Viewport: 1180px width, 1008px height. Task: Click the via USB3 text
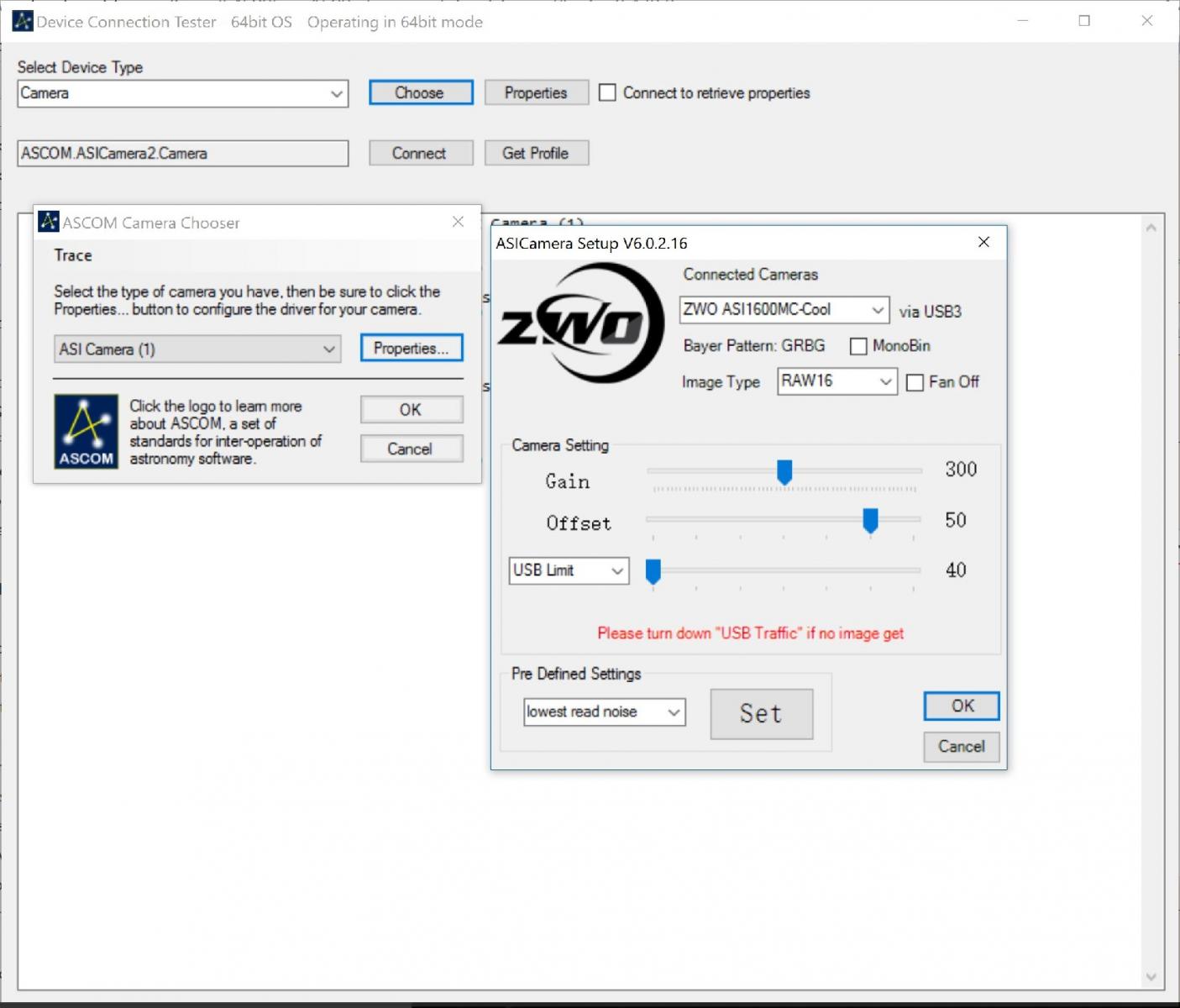(x=931, y=312)
